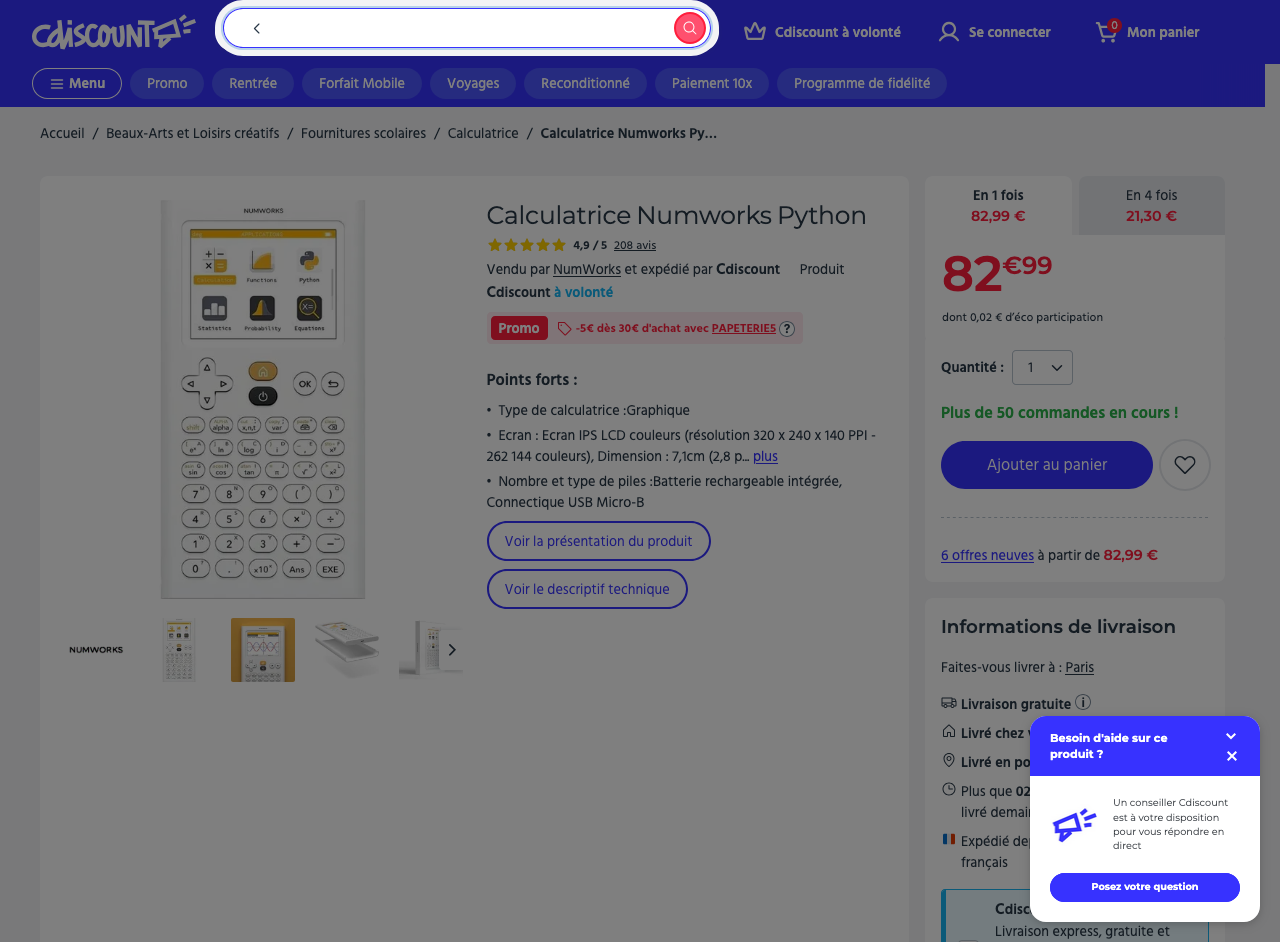Click the question mark beside PAPETERIE5 promo
The width and height of the screenshot is (1280, 942).
click(x=787, y=328)
